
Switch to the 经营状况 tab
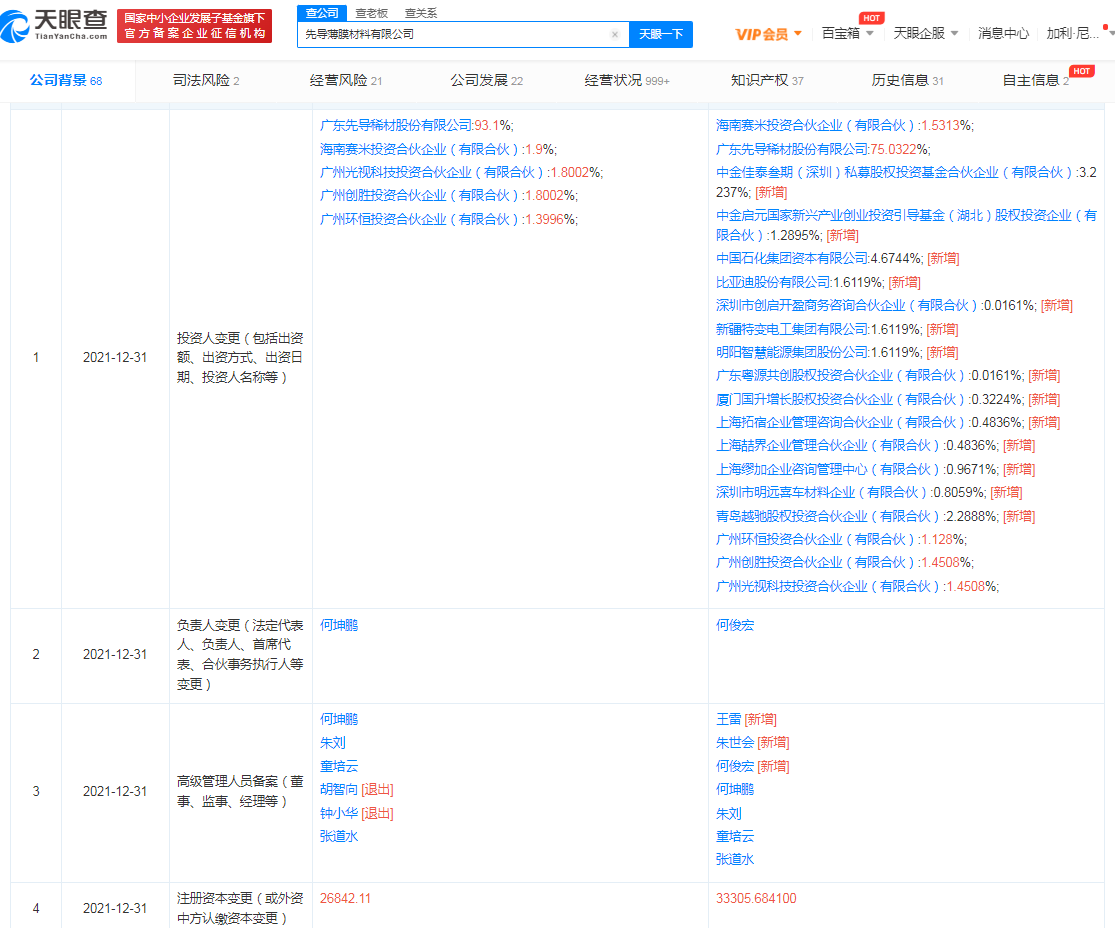click(x=626, y=80)
